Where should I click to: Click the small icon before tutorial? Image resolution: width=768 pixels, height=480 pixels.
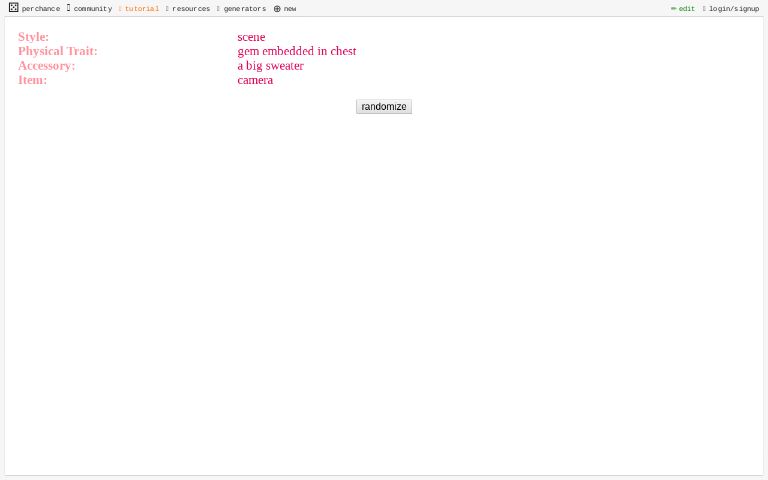point(120,9)
